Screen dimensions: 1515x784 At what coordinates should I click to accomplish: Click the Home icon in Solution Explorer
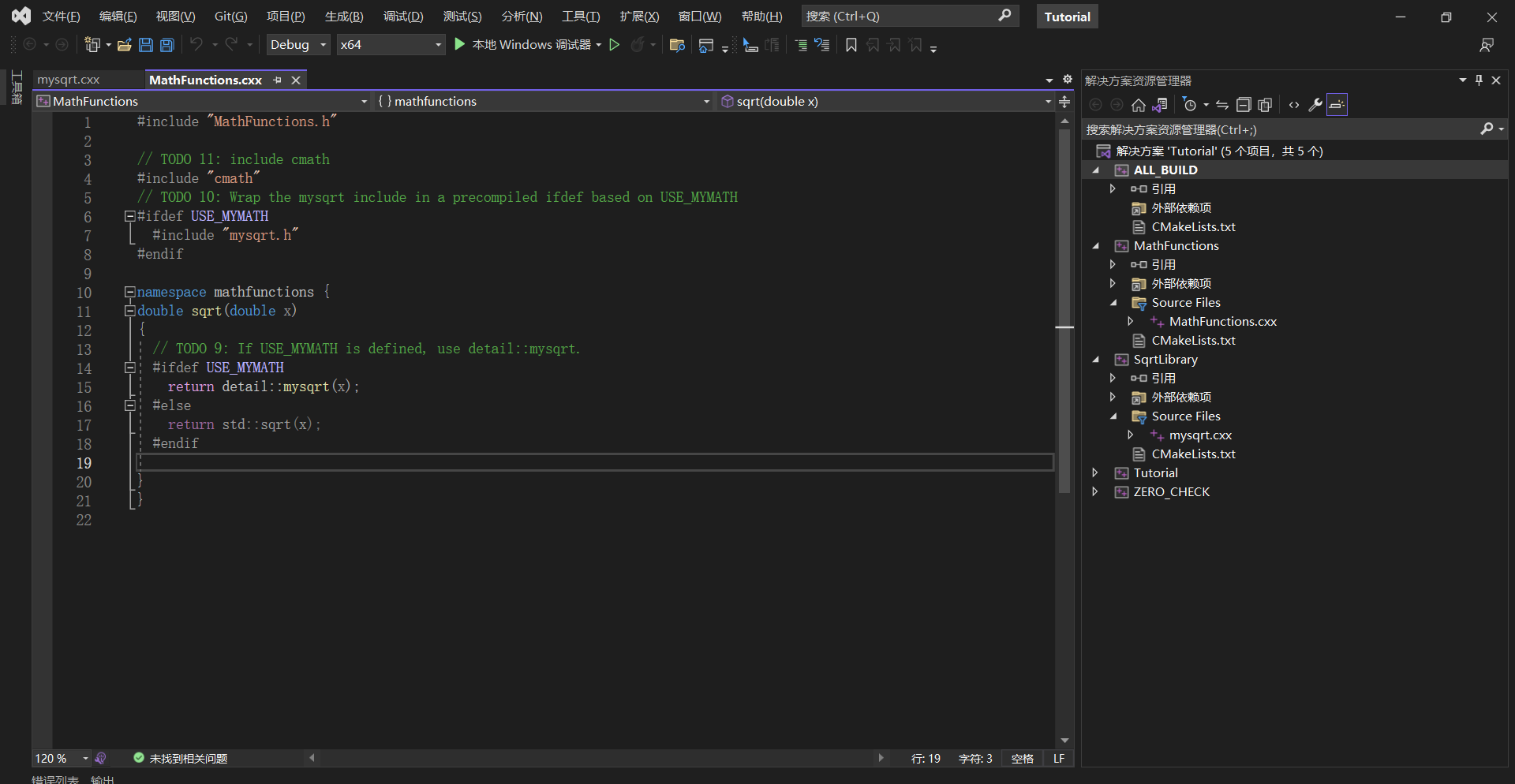coord(1138,105)
